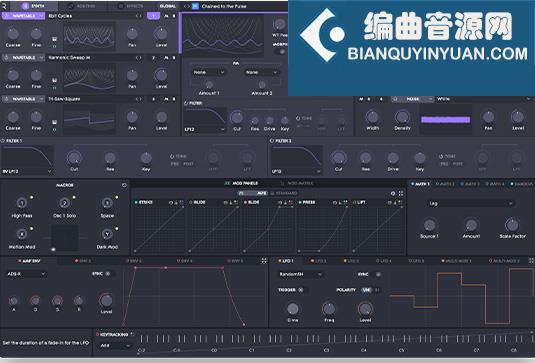Click wavetable arrows beside Tri-Saw-Square
This screenshot has height=363, width=535.
(139, 99)
